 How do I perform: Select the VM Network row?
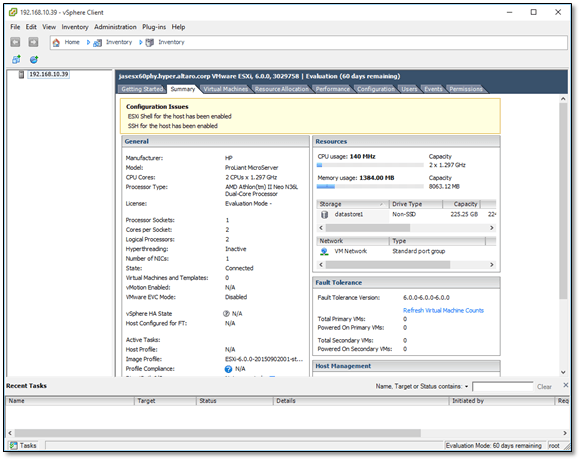[406, 252]
